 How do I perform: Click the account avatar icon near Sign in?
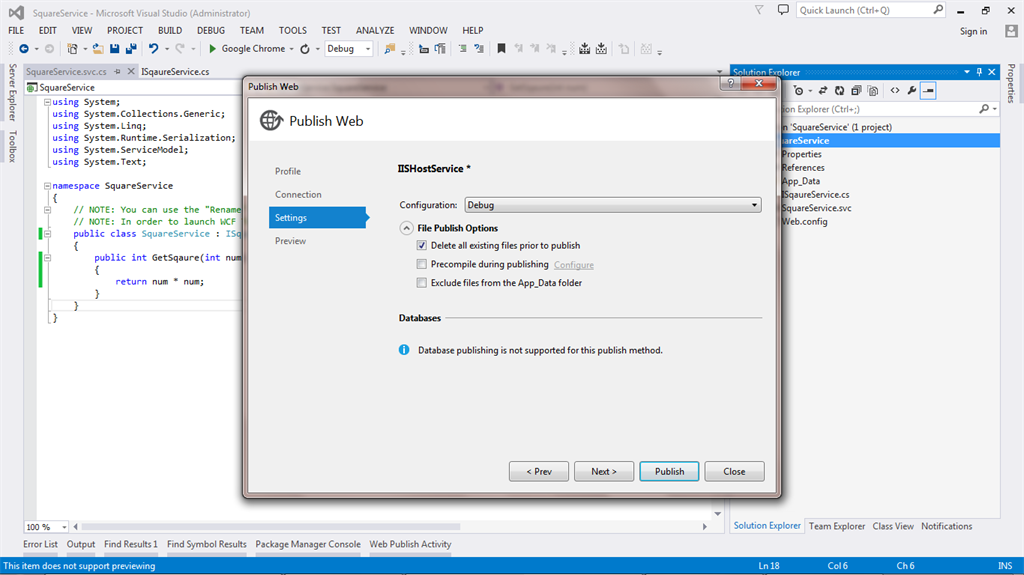(x=1012, y=31)
